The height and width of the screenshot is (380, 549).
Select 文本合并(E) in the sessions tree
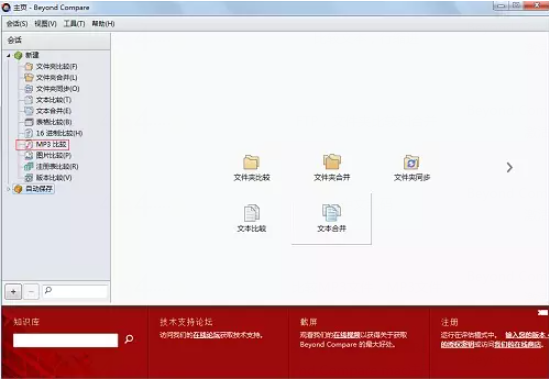(x=54, y=111)
